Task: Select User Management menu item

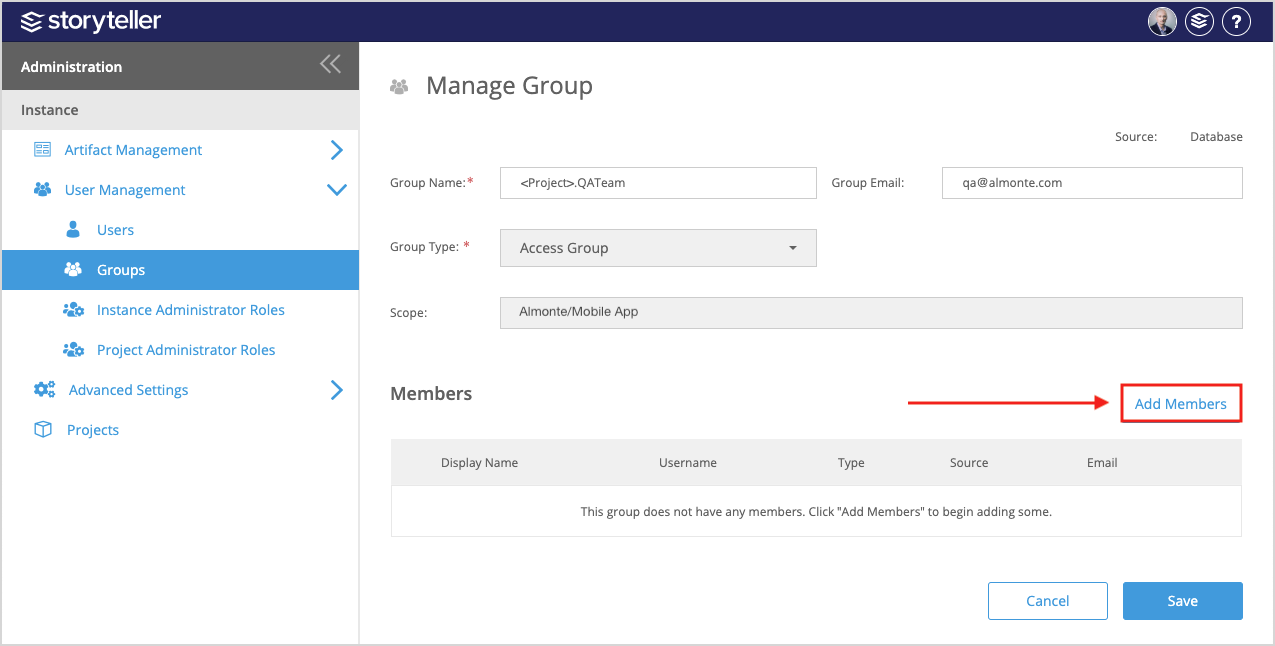Action: (x=125, y=190)
